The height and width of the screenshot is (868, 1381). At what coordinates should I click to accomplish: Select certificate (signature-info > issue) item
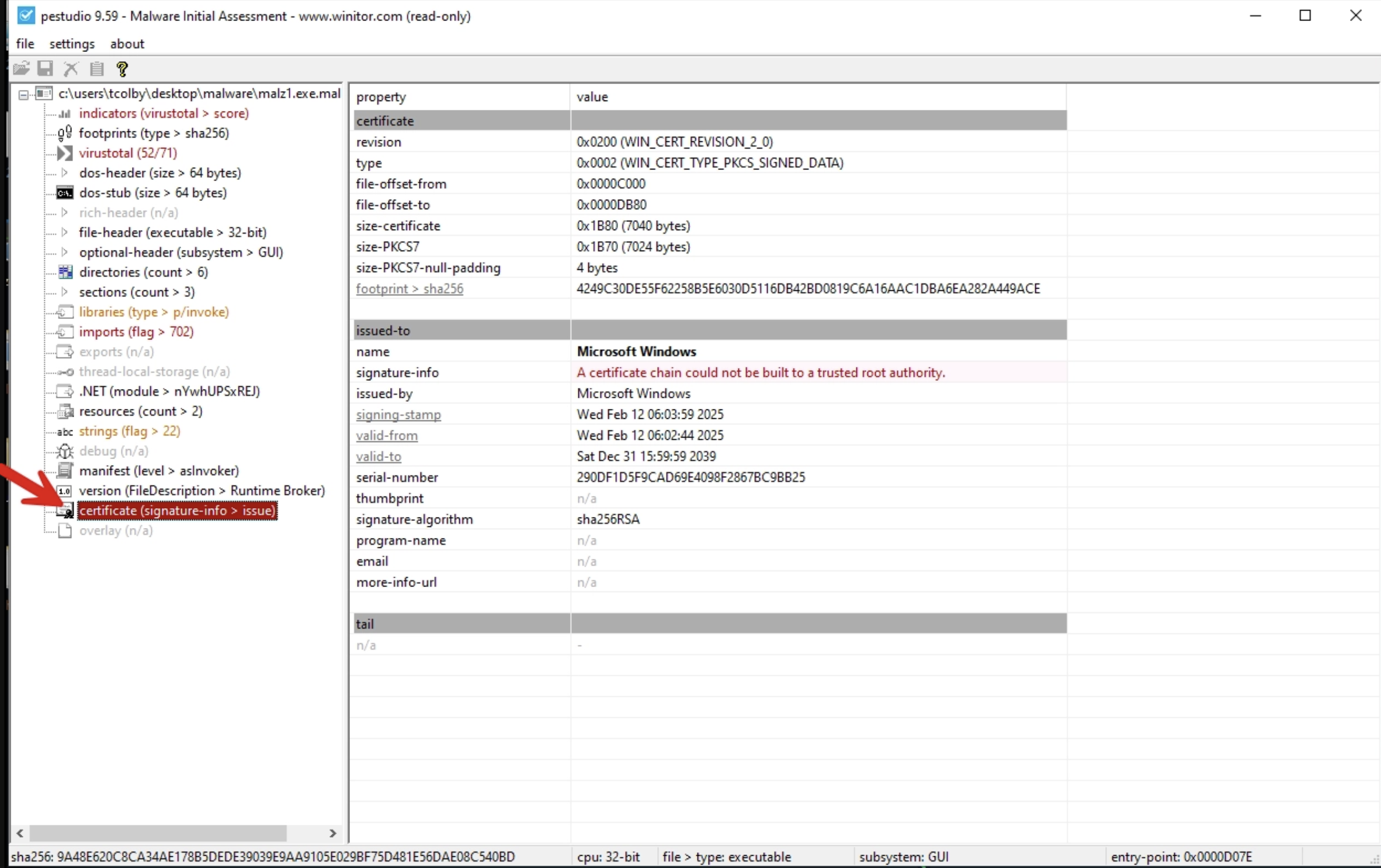click(x=177, y=511)
